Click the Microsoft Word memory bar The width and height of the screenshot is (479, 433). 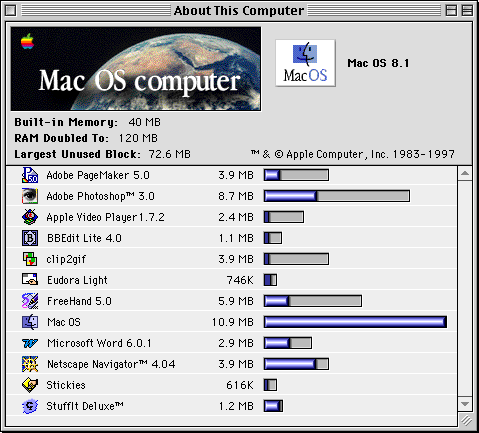point(288,343)
